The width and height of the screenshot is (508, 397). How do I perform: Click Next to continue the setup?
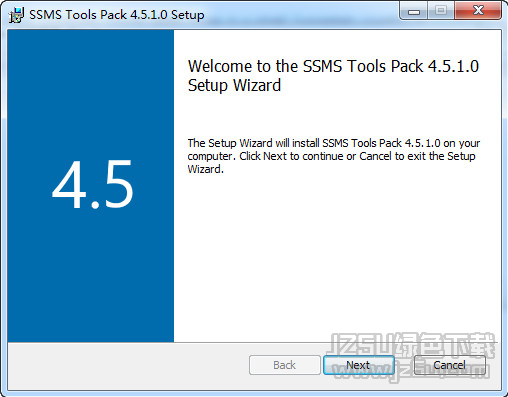click(359, 365)
